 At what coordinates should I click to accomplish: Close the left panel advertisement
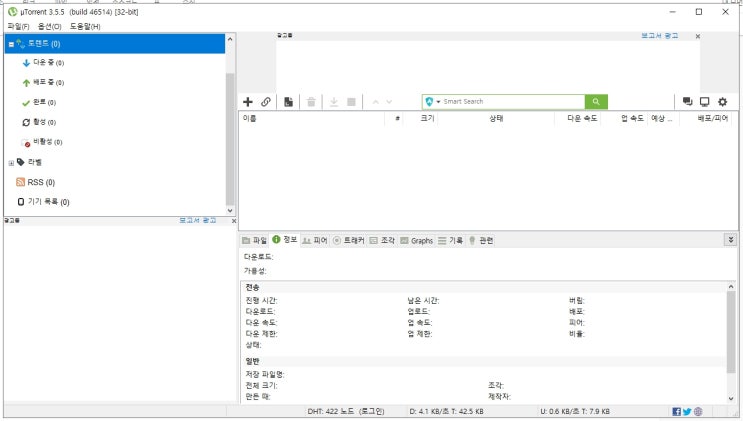point(234,221)
